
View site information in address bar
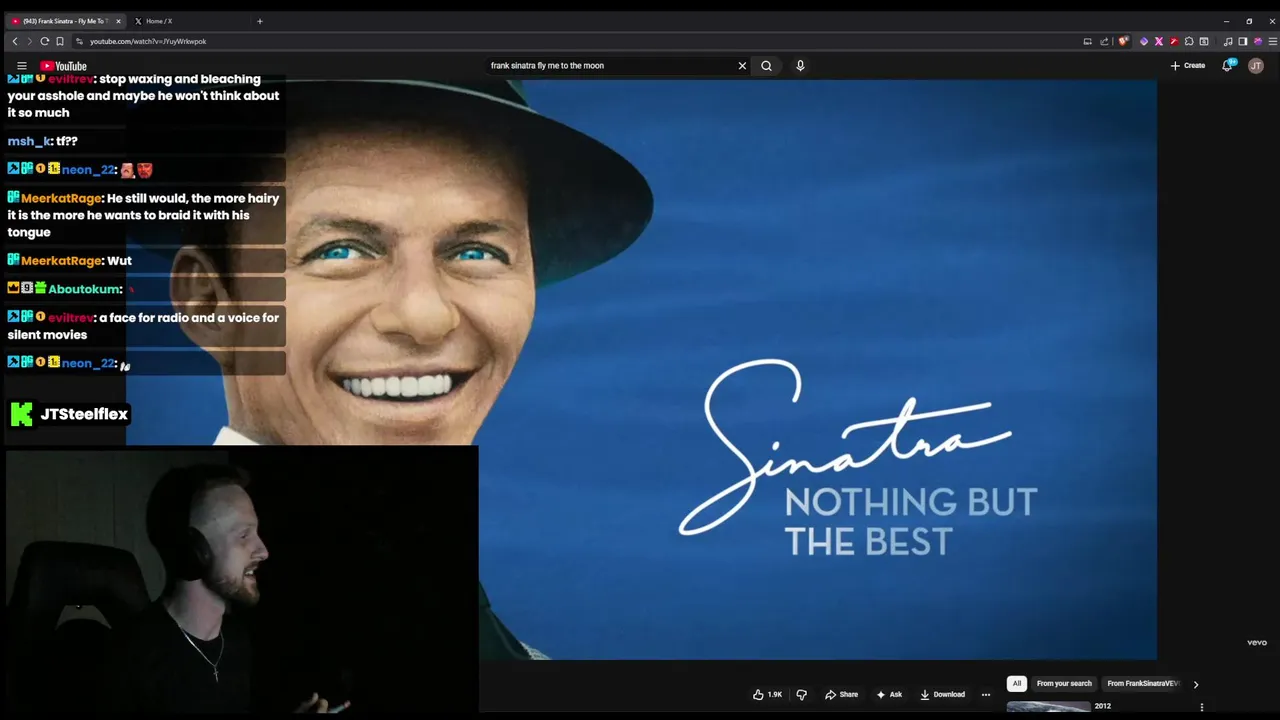(79, 41)
